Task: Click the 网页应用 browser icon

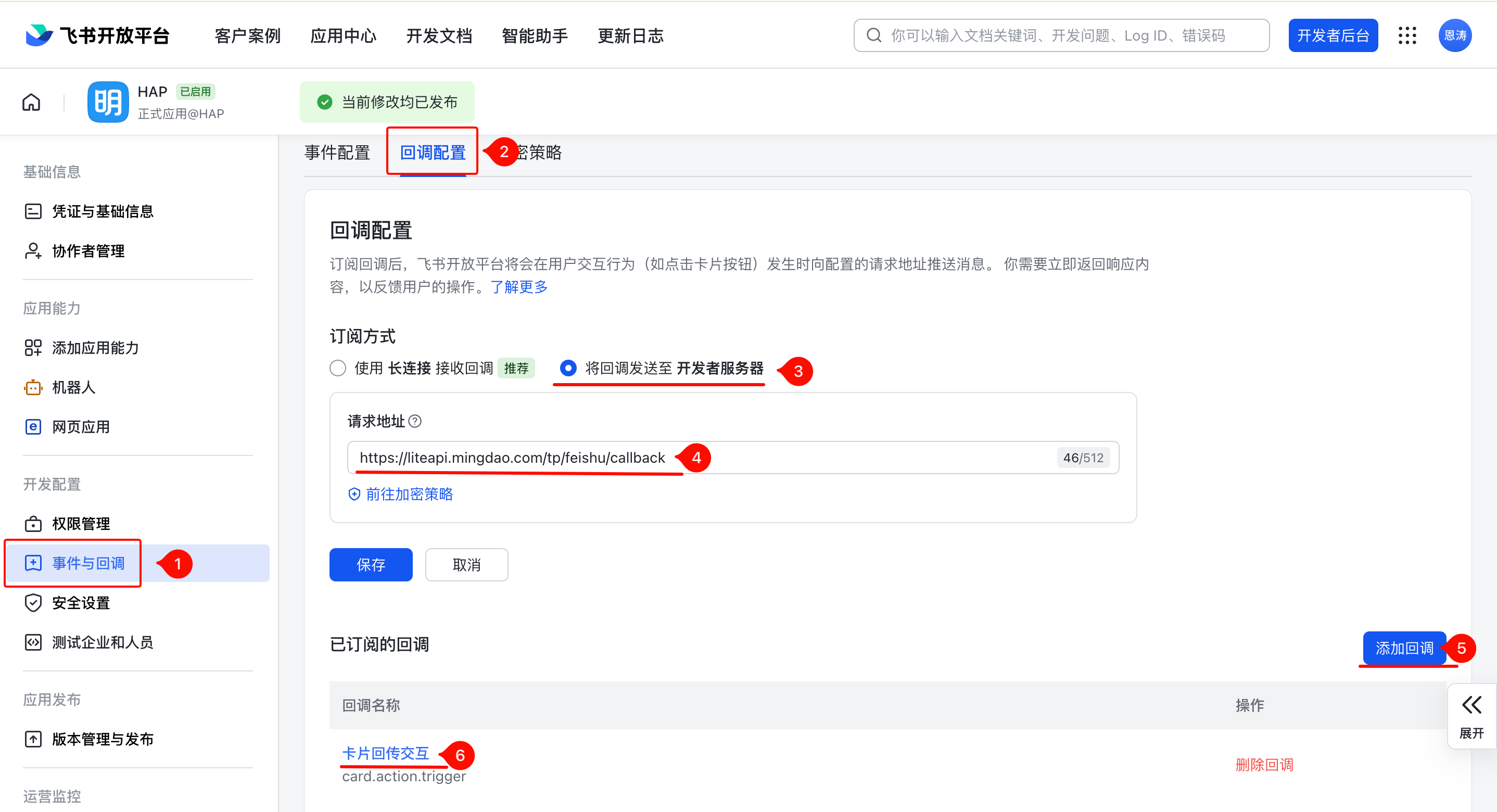Action: point(33,427)
